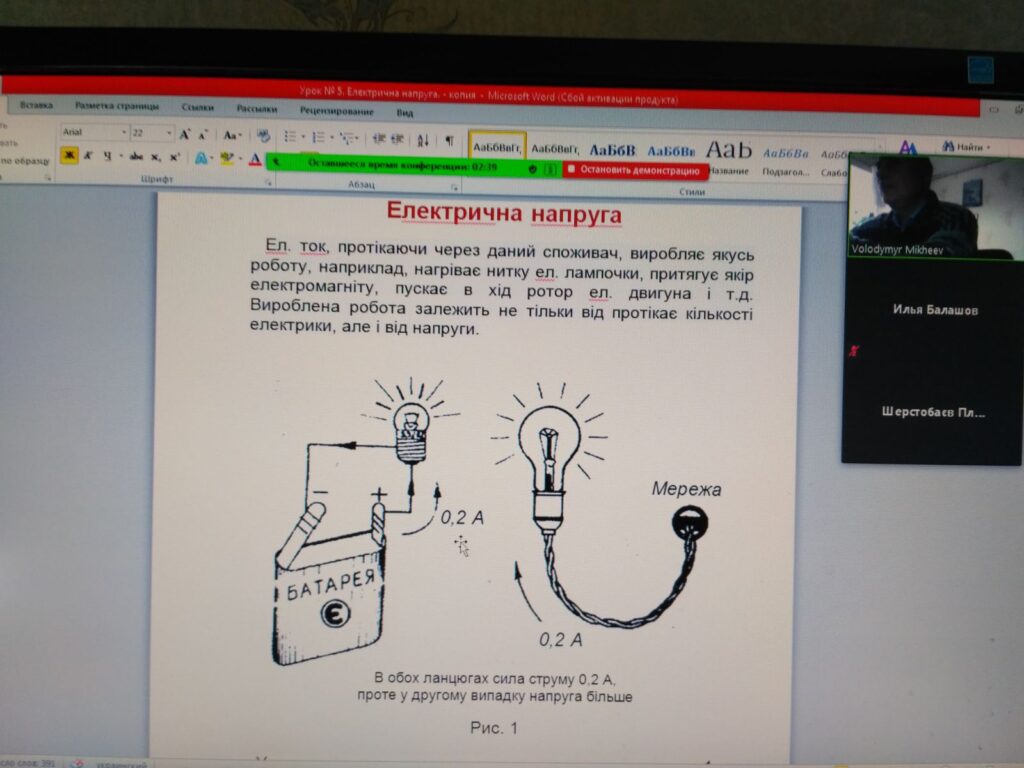Click the Найти (Find) button
1024x768 pixels.
coord(965,147)
